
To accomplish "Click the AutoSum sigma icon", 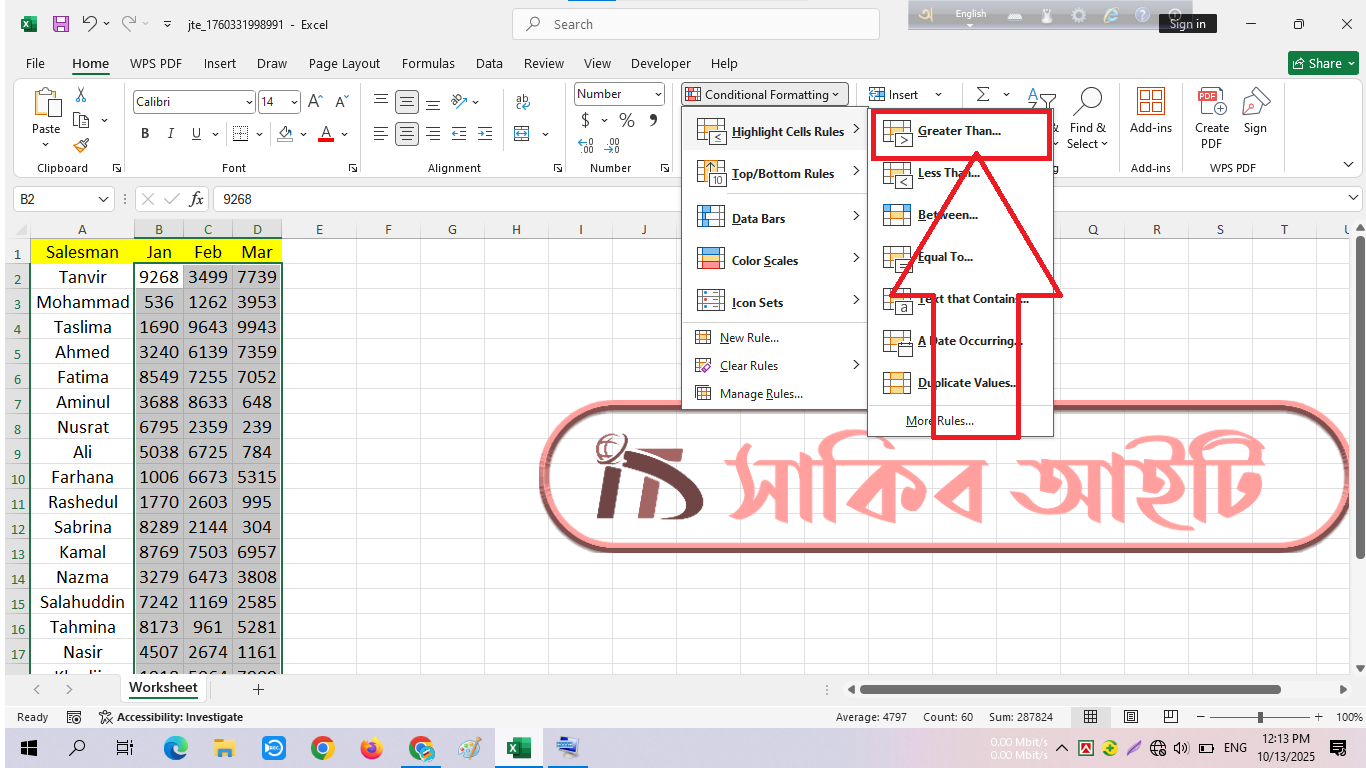I will point(983,94).
